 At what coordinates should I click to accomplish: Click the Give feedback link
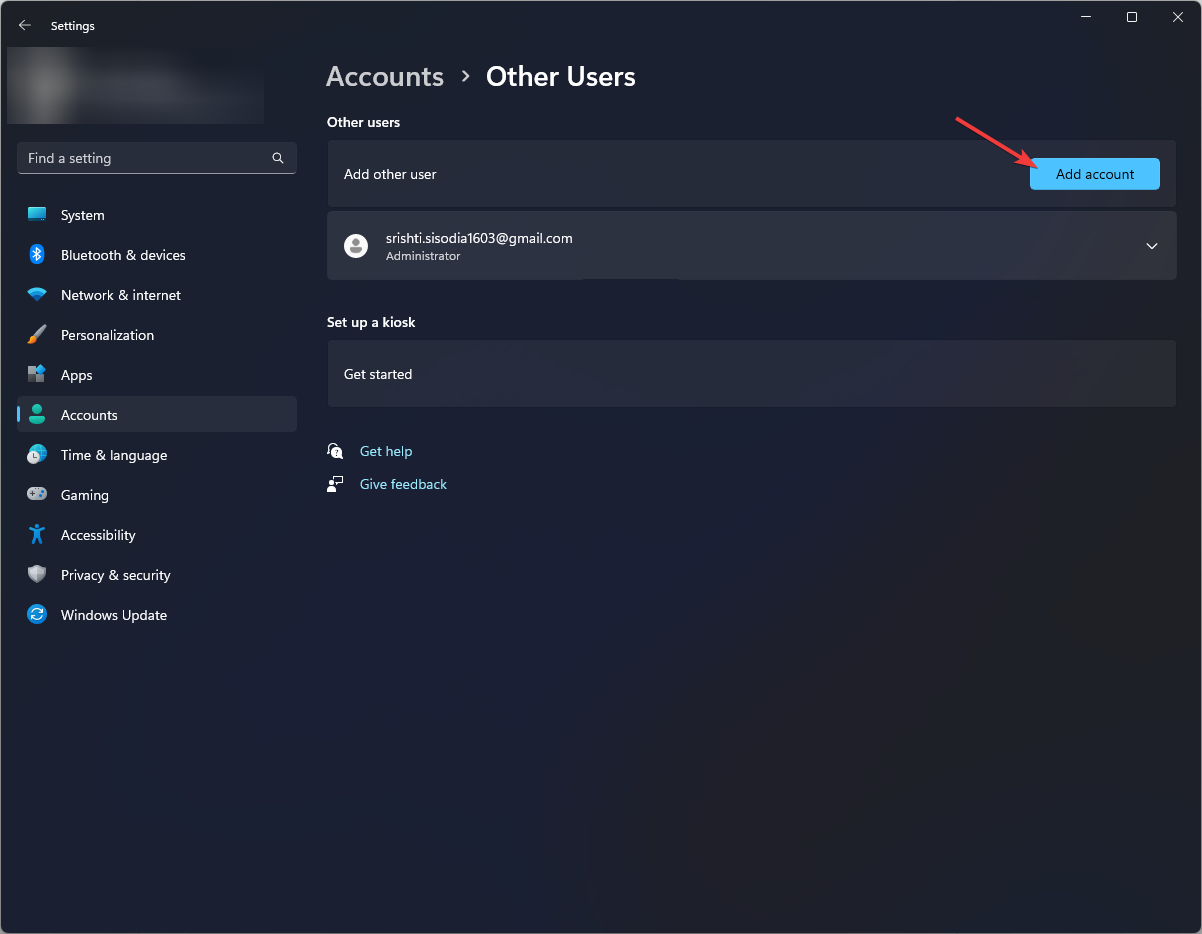point(403,484)
